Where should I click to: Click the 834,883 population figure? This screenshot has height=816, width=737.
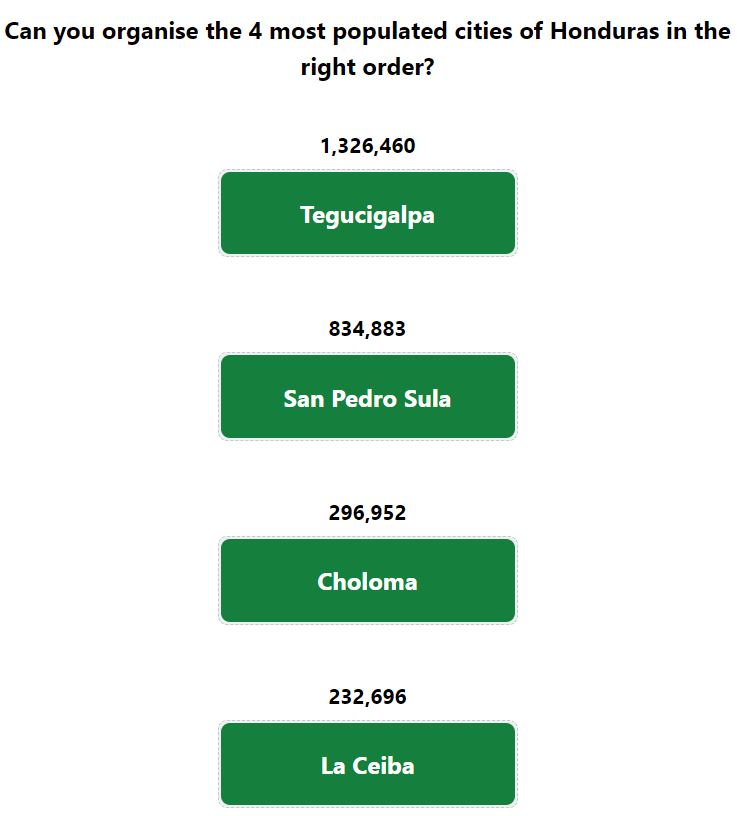coord(367,329)
